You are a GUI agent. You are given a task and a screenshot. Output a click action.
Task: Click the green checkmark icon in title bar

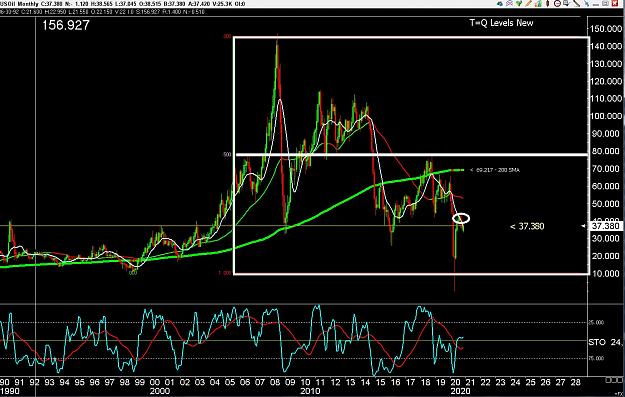coord(519,4)
